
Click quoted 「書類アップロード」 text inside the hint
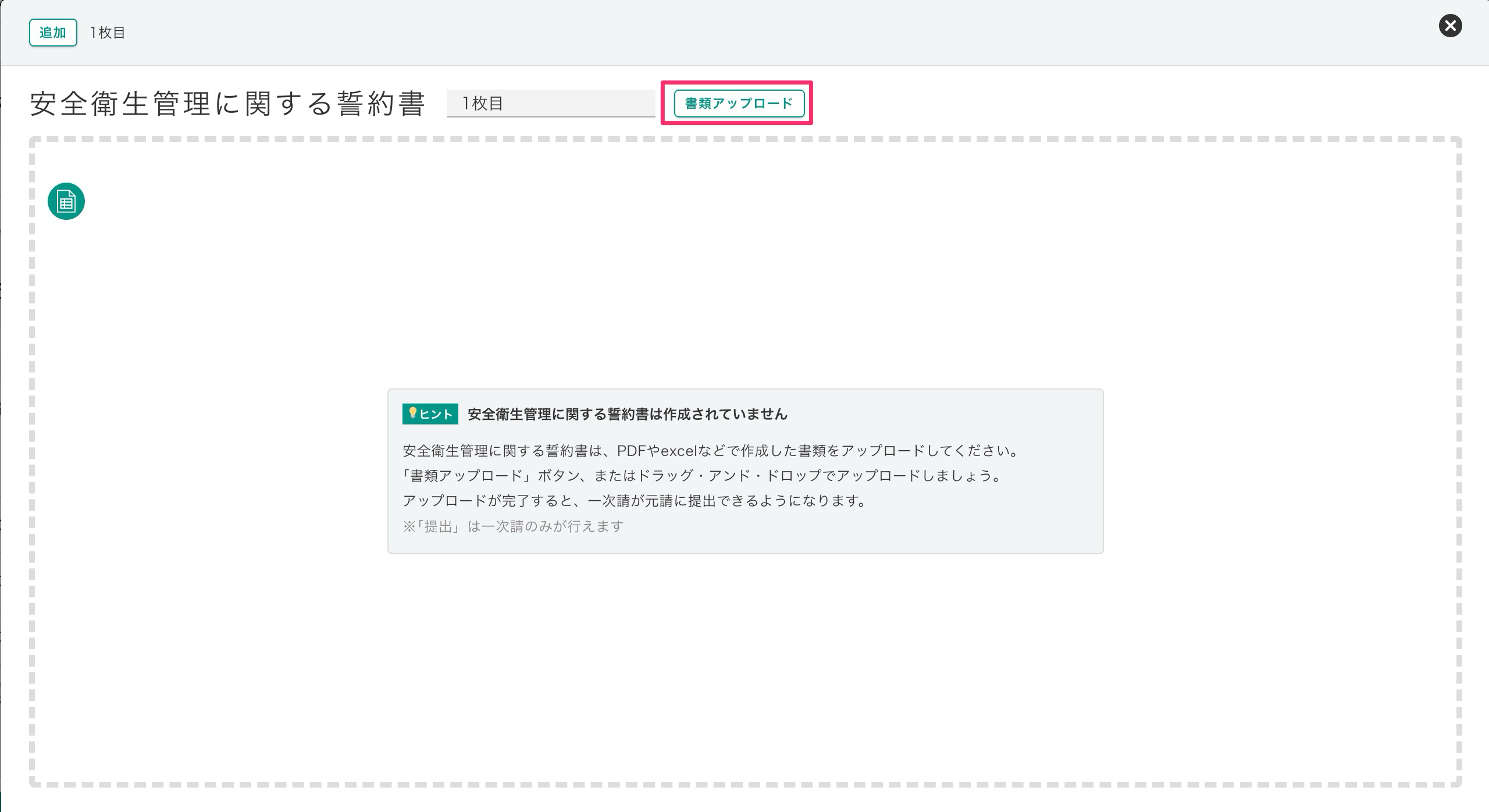466,476
